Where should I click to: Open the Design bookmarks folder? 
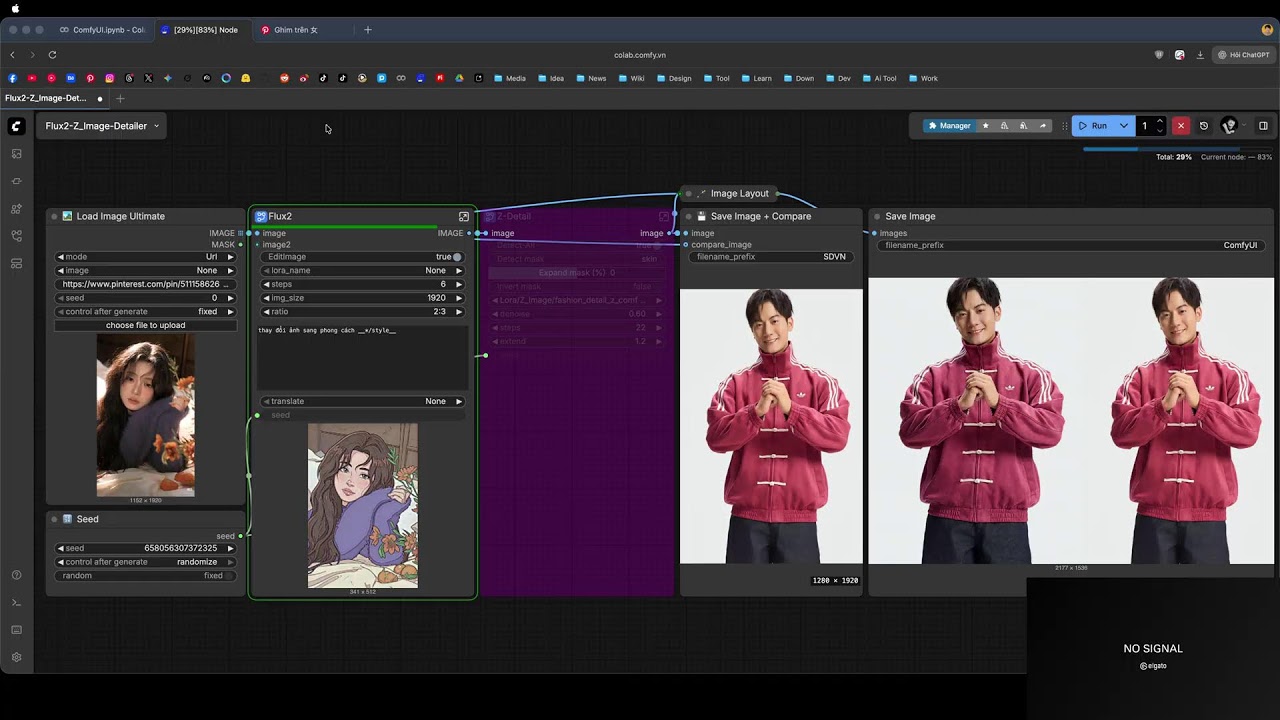[674, 78]
